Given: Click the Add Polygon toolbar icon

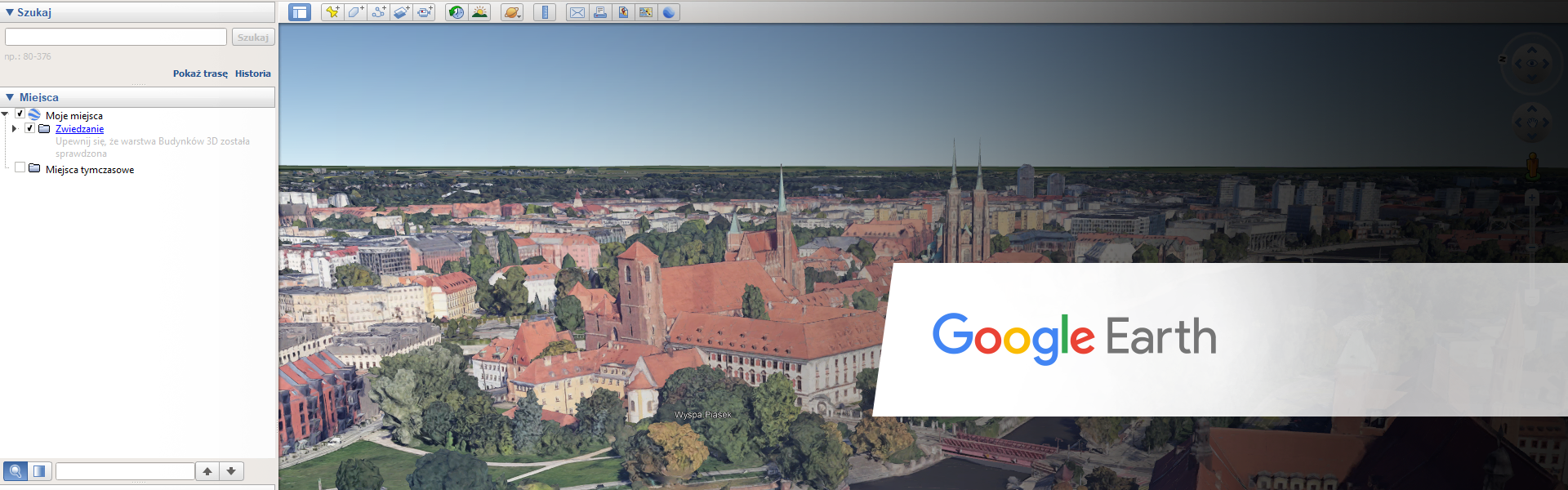Looking at the screenshot, I should click(x=355, y=12).
